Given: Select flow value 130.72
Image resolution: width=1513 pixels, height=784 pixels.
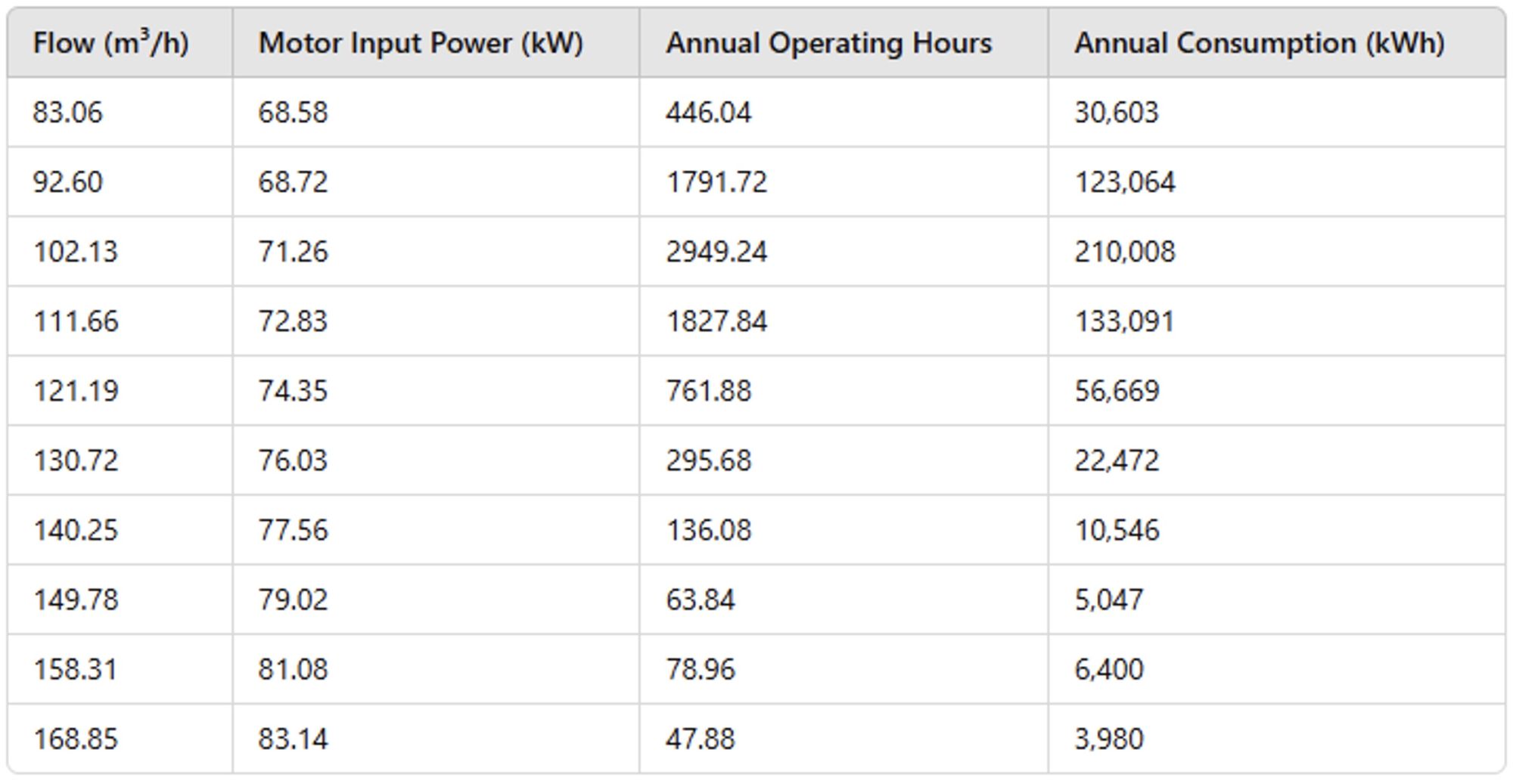Looking at the screenshot, I should pos(76,460).
